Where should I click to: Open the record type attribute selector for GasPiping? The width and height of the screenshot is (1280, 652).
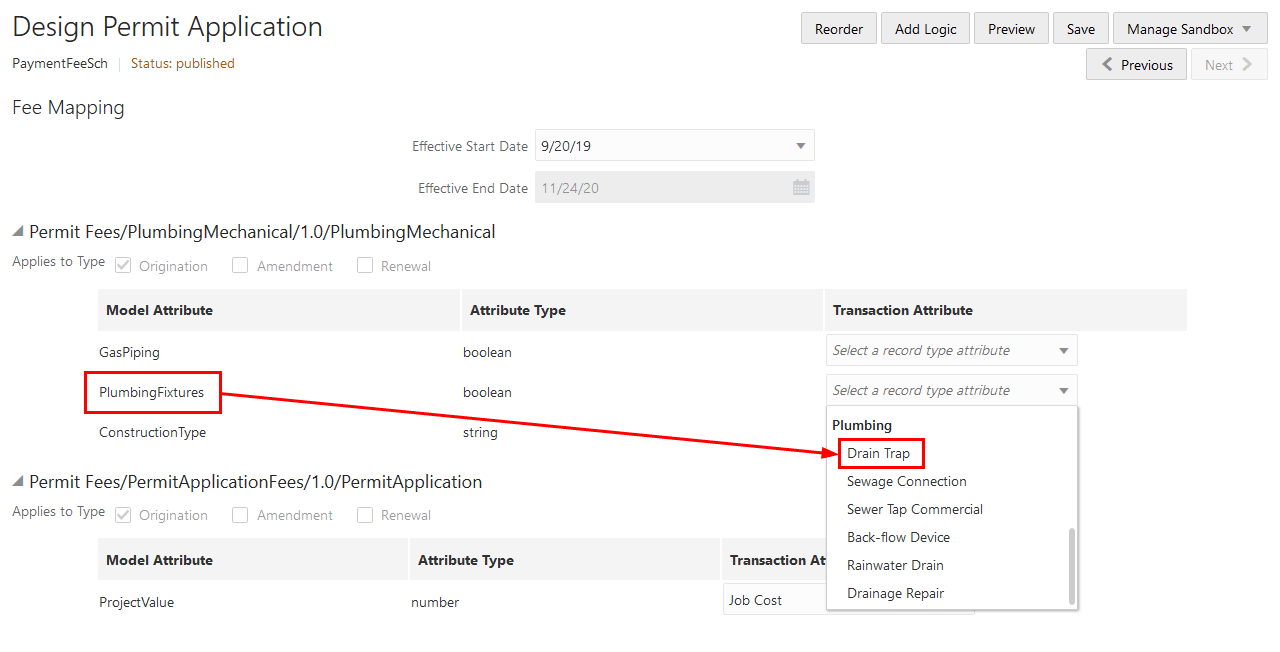tap(950, 350)
